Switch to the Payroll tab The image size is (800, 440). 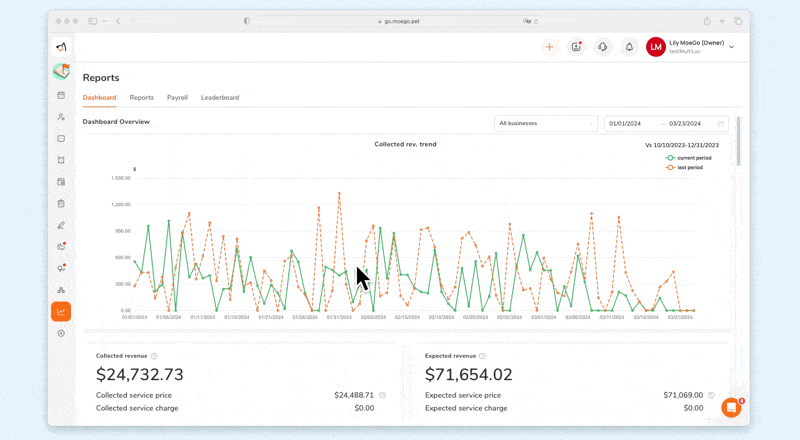(178, 97)
